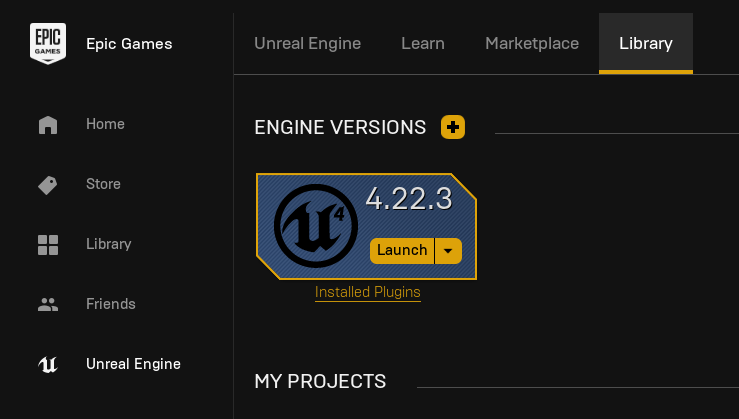The height and width of the screenshot is (419, 739).
Task: Select the Library tab at top
Action: (646, 43)
